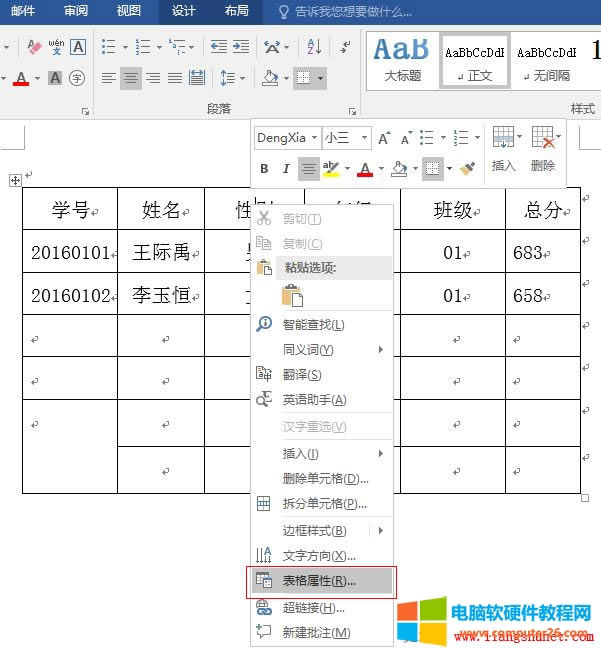Choose 超链接(H) in context menu
Image resolution: width=601 pixels, height=653 pixels.
pos(322,608)
